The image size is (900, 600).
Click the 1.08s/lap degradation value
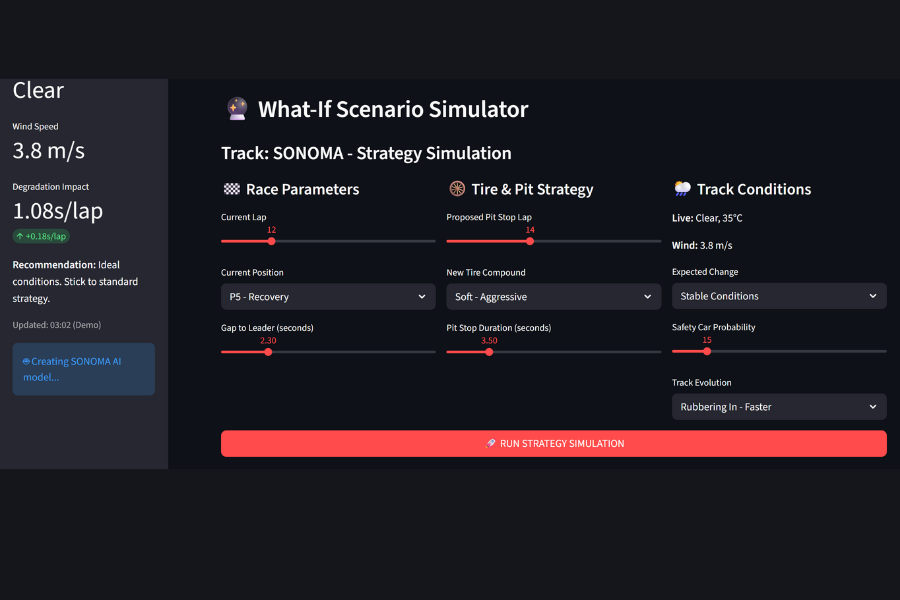[57, 211]
